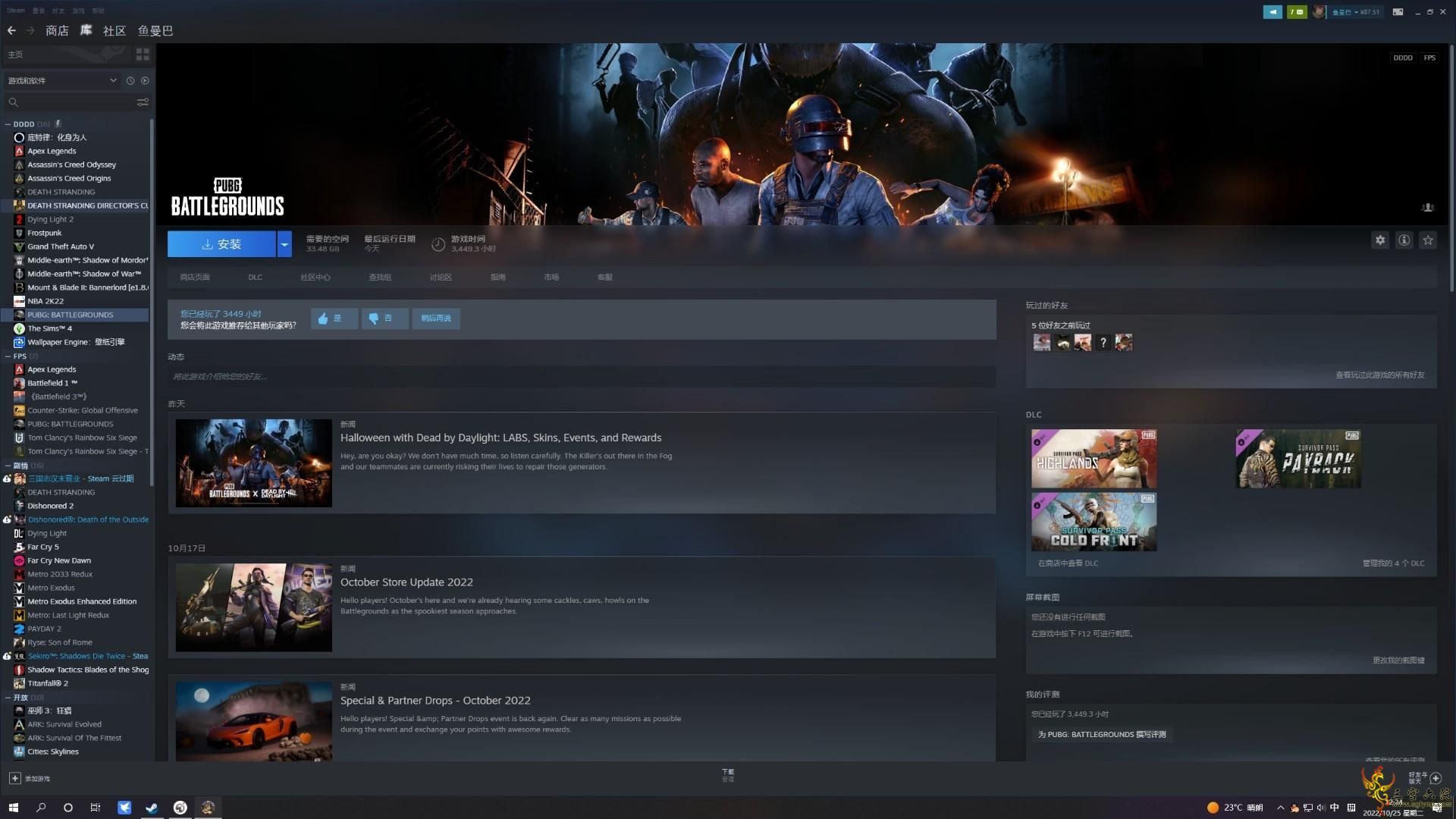Toggle the favorite star icon
This screenshot has height=819, width=1456.
click(1429, 240)
